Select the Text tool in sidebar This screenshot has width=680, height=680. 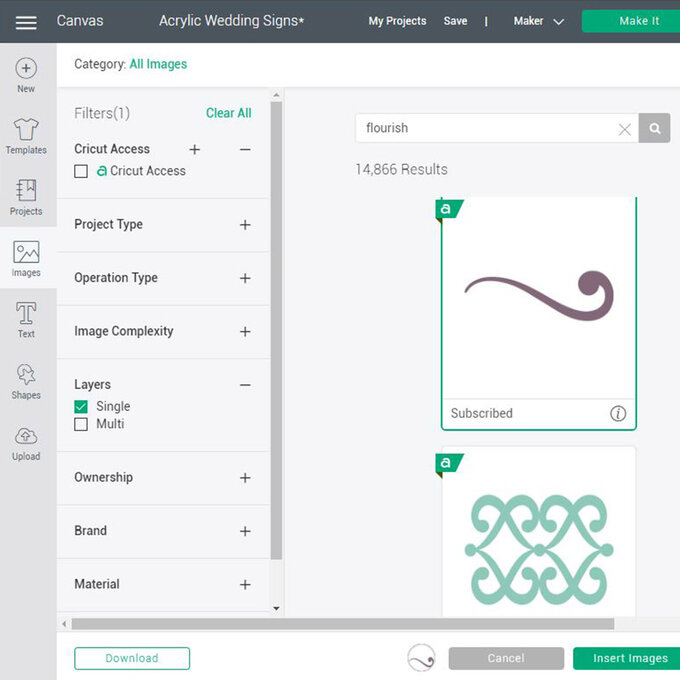pyautogui.click(x=26, y=314)
